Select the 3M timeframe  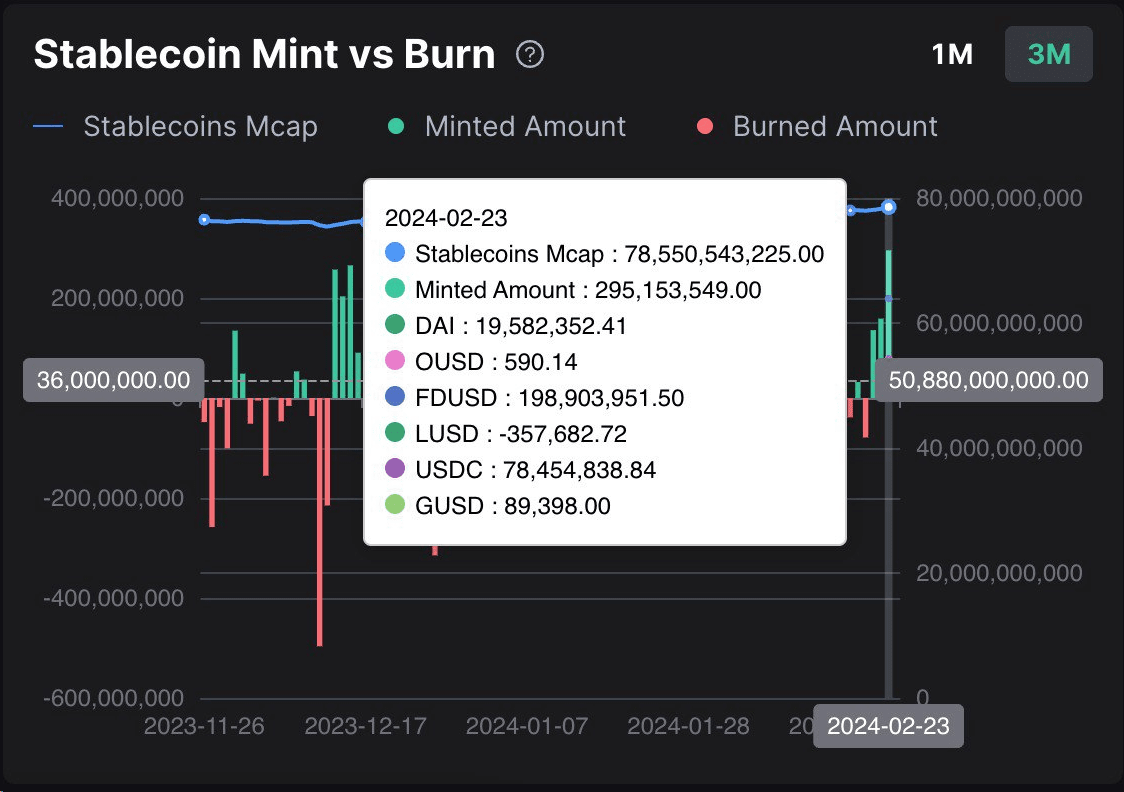(1048, 55)
